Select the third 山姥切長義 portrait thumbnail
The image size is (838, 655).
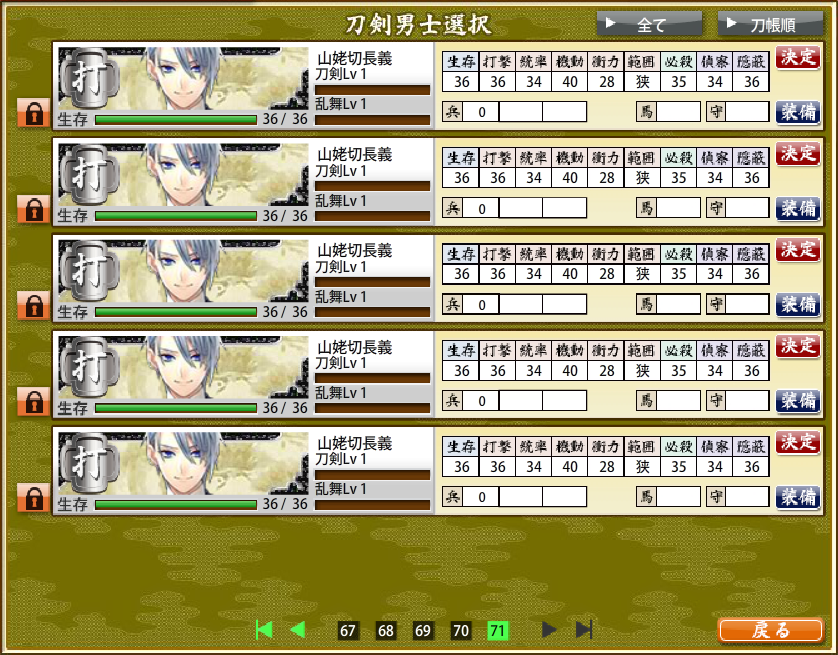(183, 271)
